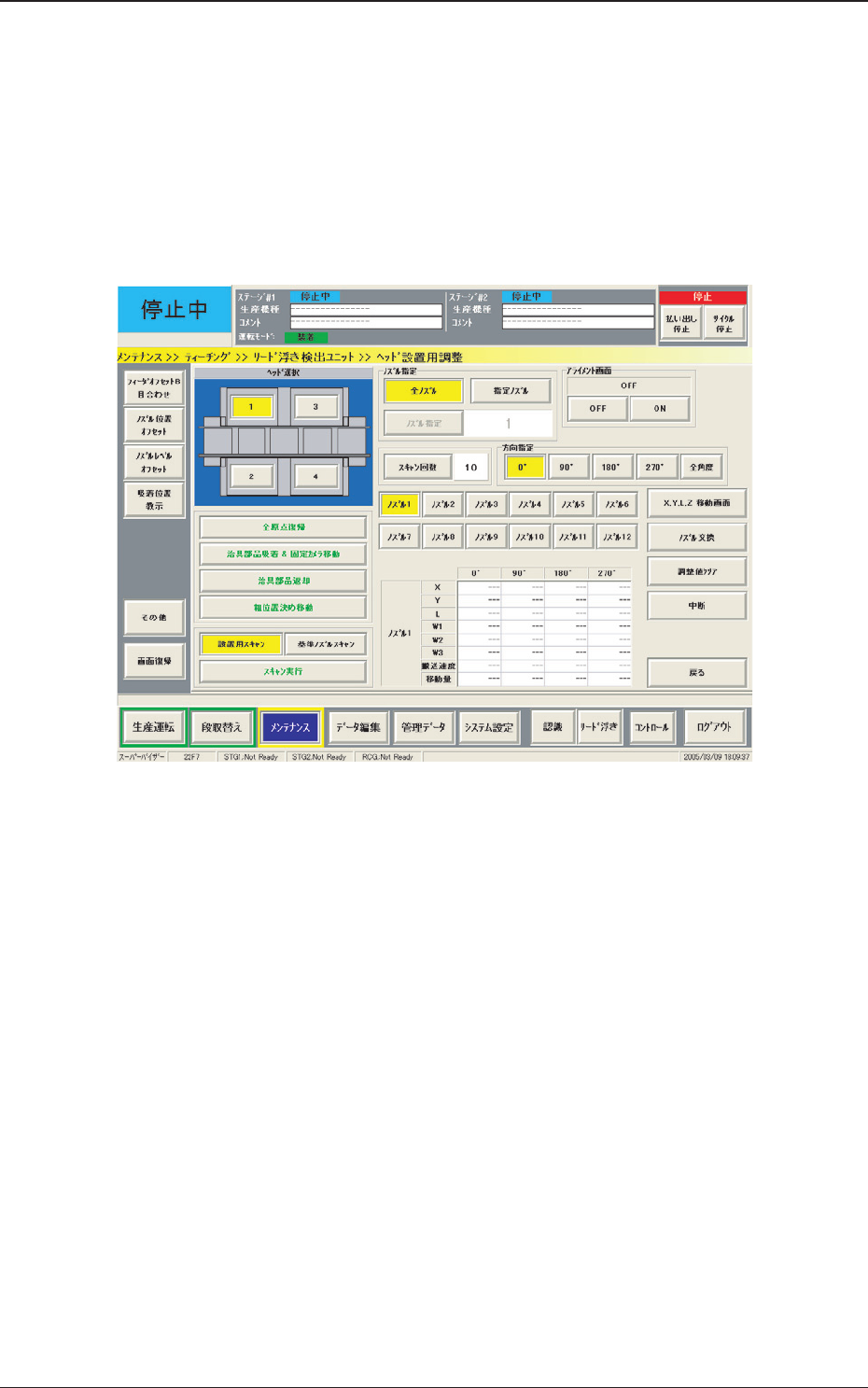This screenshot has width=868, height=1388.
Task: Click 戻る back button
Action: click(696, 672)
